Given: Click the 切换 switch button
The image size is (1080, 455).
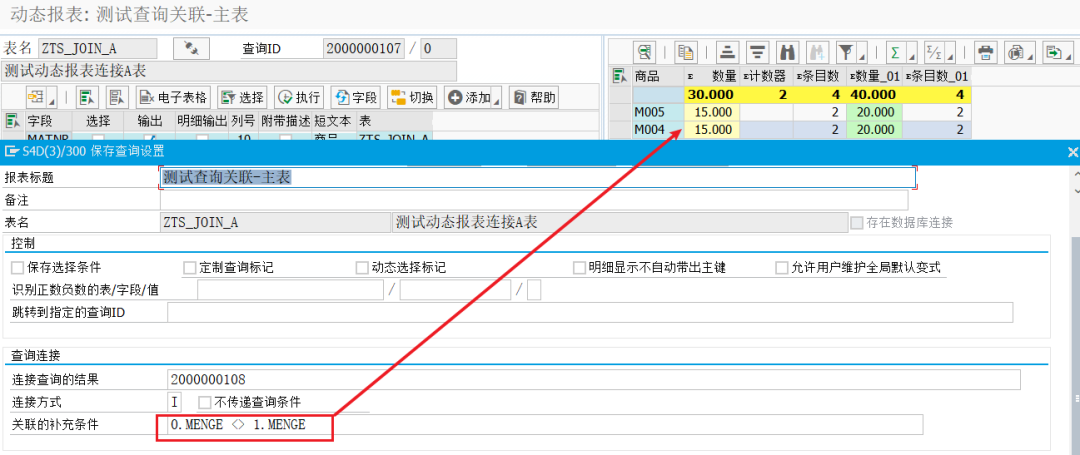Looking at the screenshot, I should click(412, 97).
